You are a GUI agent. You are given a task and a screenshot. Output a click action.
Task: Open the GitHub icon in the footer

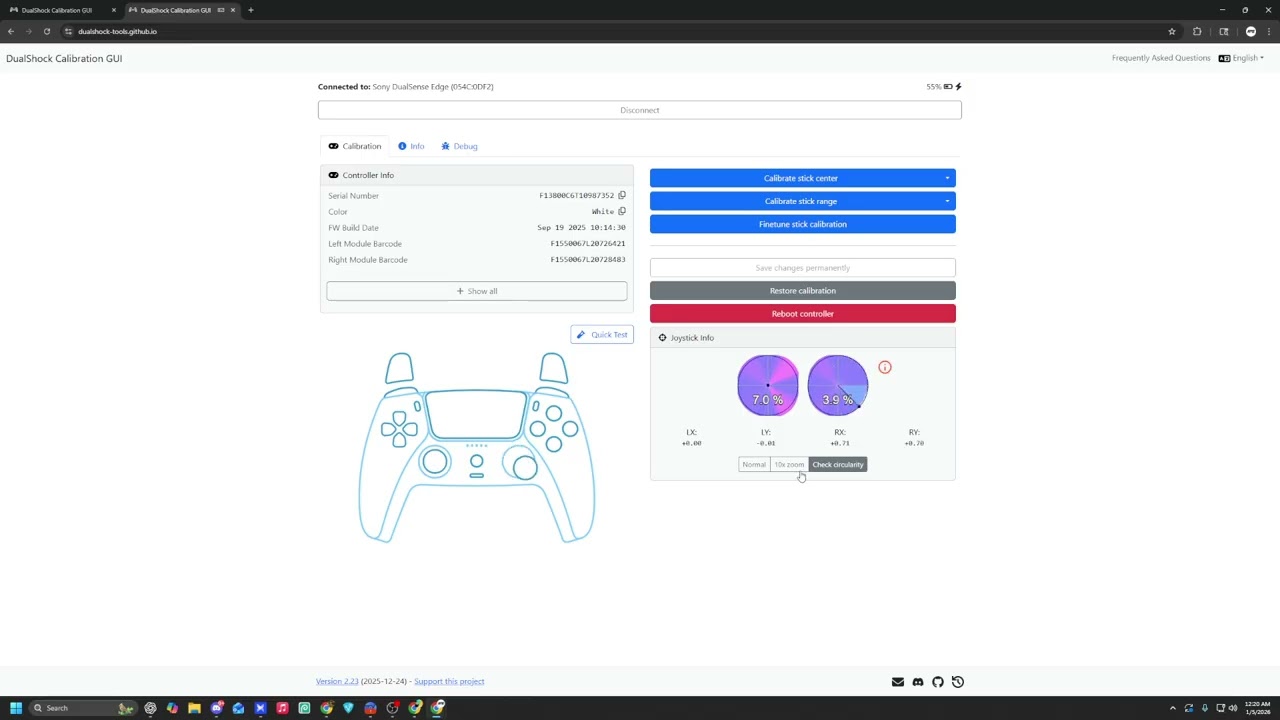tap(938, 682)
